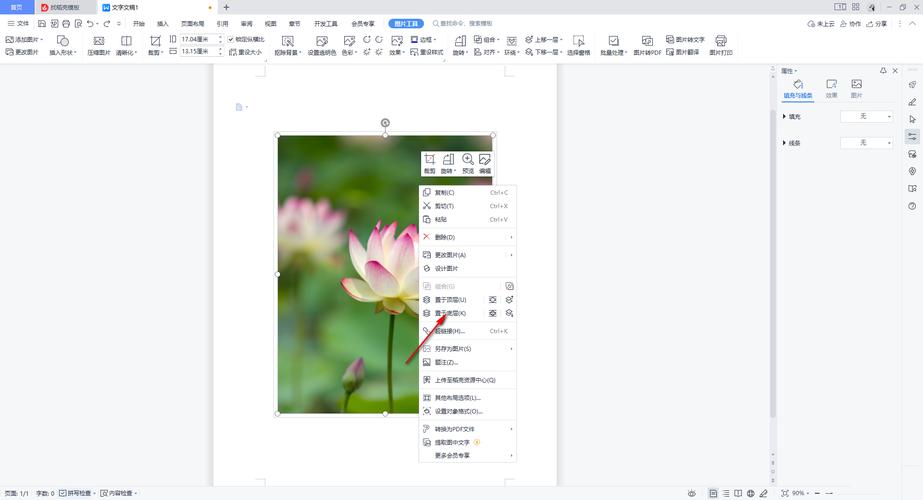This screenshot has width=923, height=500.
Task: Click Send Backward icon beside 置于底层 row
Action: point(509,313)
